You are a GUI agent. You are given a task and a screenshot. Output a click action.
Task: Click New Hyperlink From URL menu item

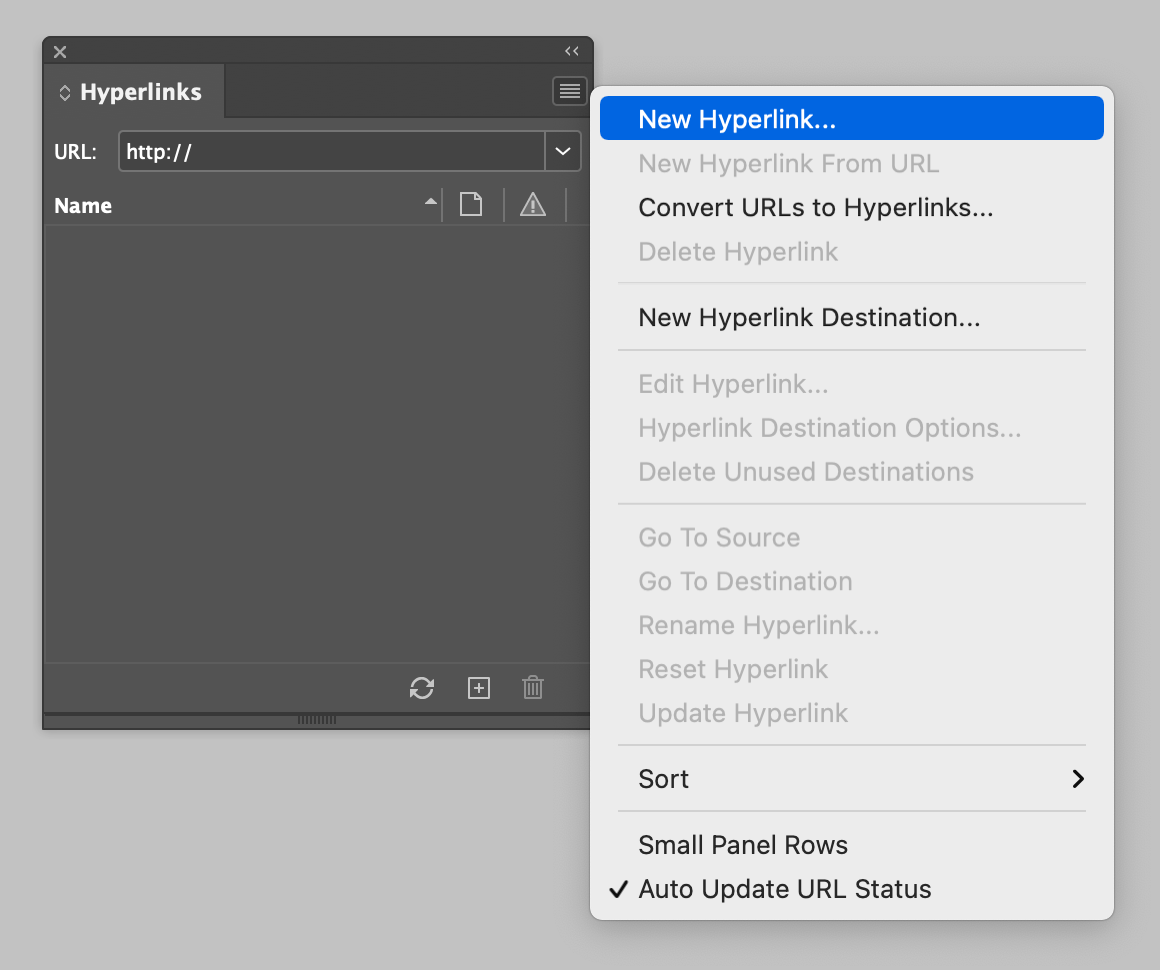pos(852,164)
